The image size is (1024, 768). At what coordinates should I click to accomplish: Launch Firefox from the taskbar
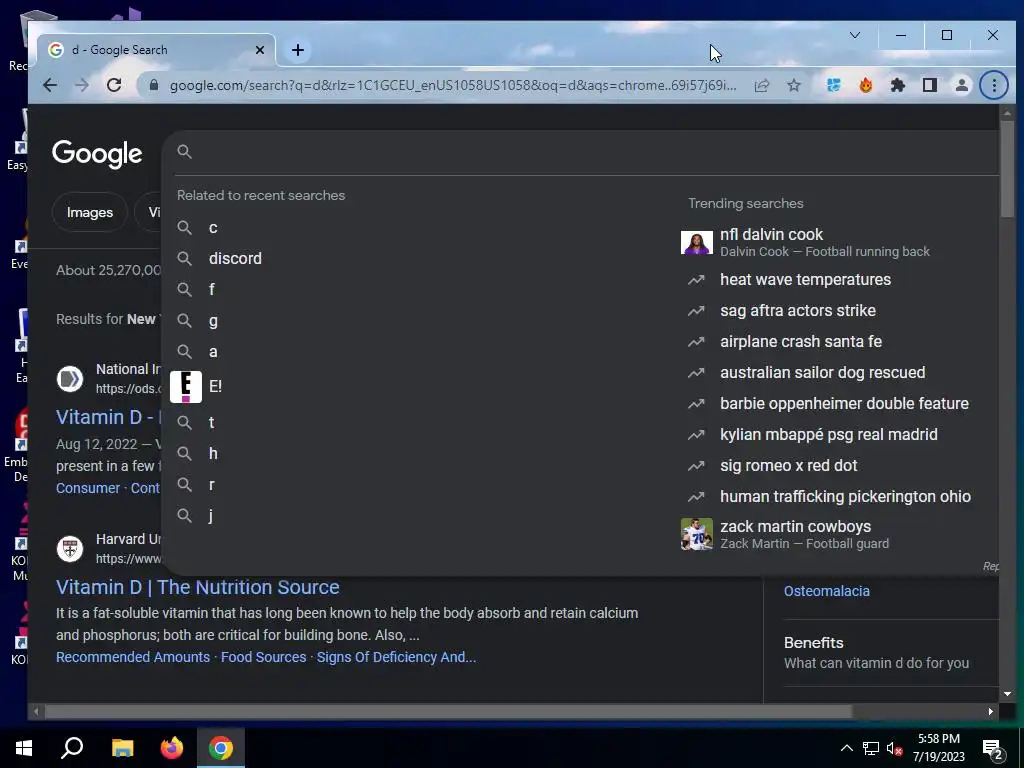click(x=172, y=748)
